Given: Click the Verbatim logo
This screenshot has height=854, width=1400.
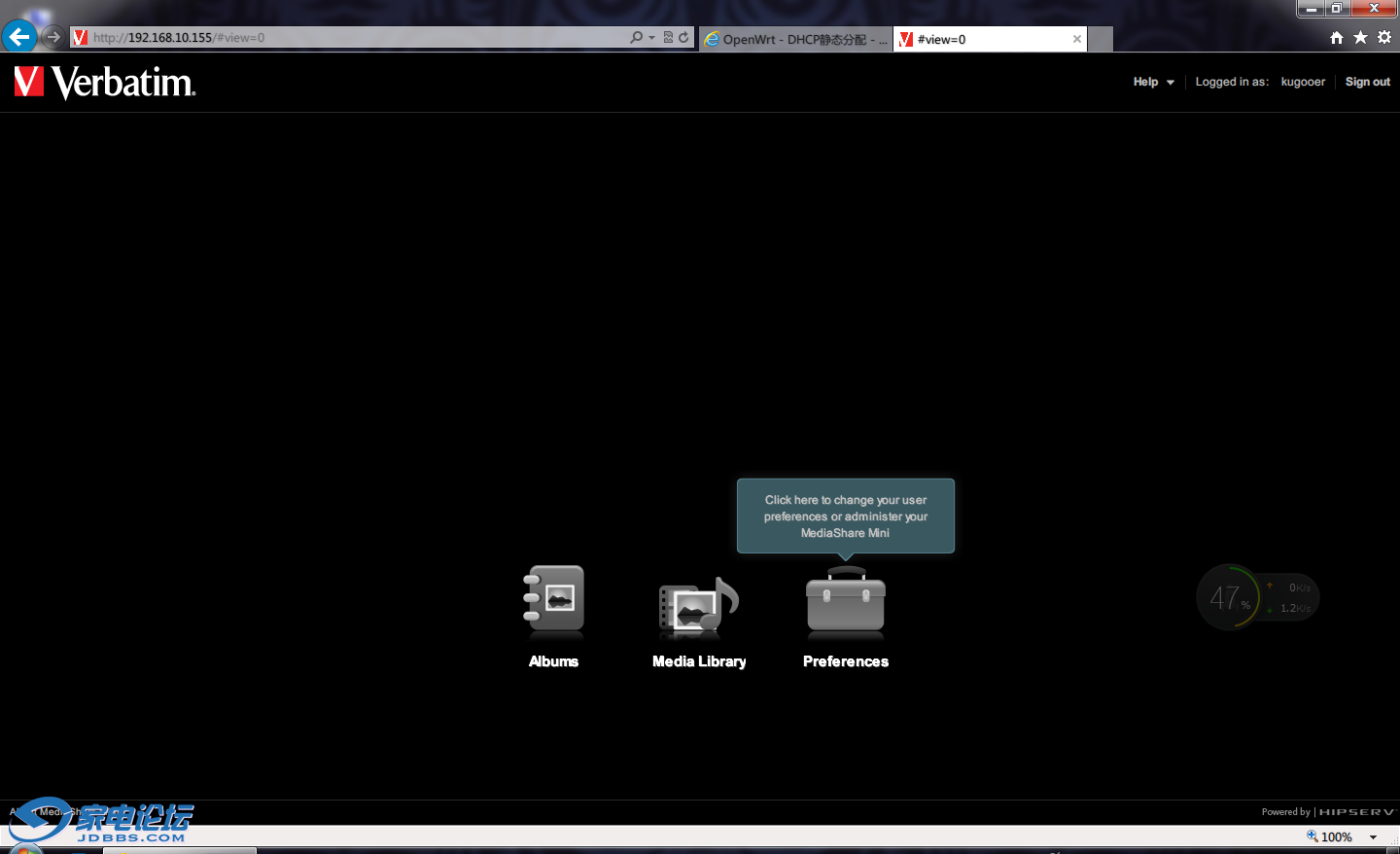Looking at the screenshot, I should [105, 83].
